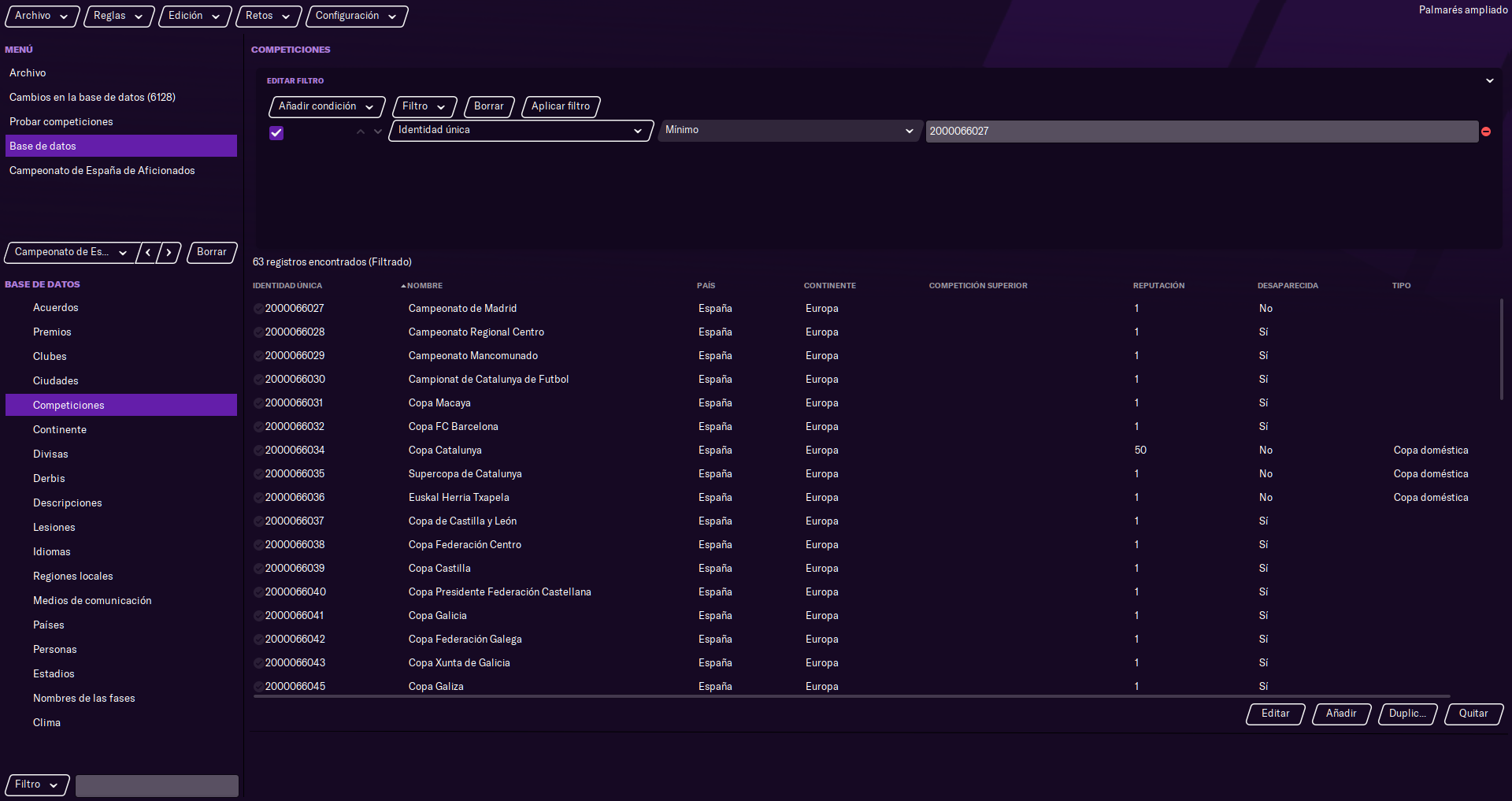Select Medios de comunicación entry

point(121,601)
